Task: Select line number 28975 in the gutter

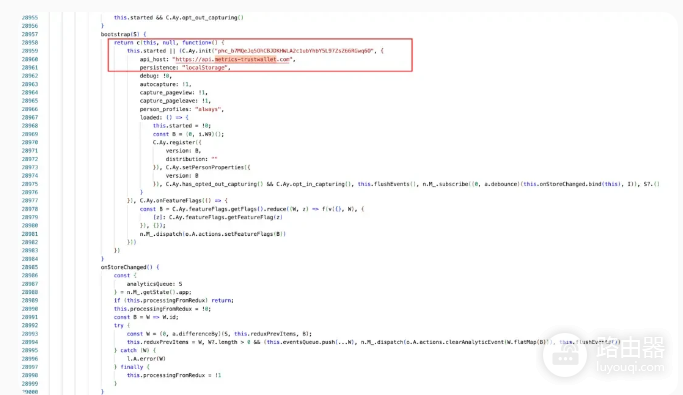Action: (30, 184)
